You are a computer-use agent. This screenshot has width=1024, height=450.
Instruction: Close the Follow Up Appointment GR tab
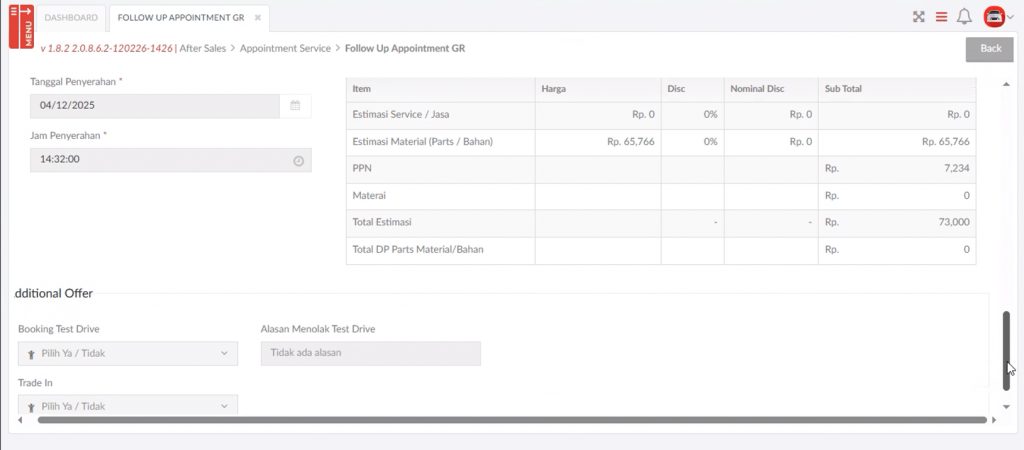[257, 18]
